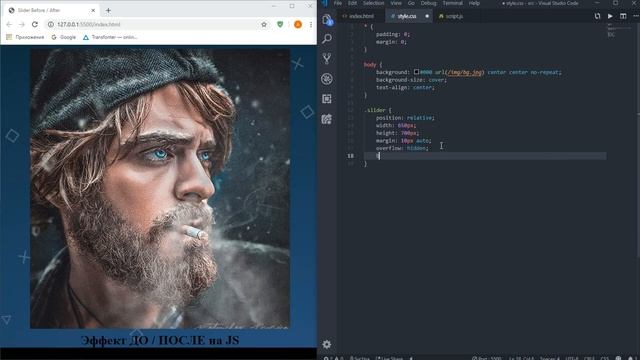Click the portrait image in the browser
The image size is (640, 360).
pos(160,189)
